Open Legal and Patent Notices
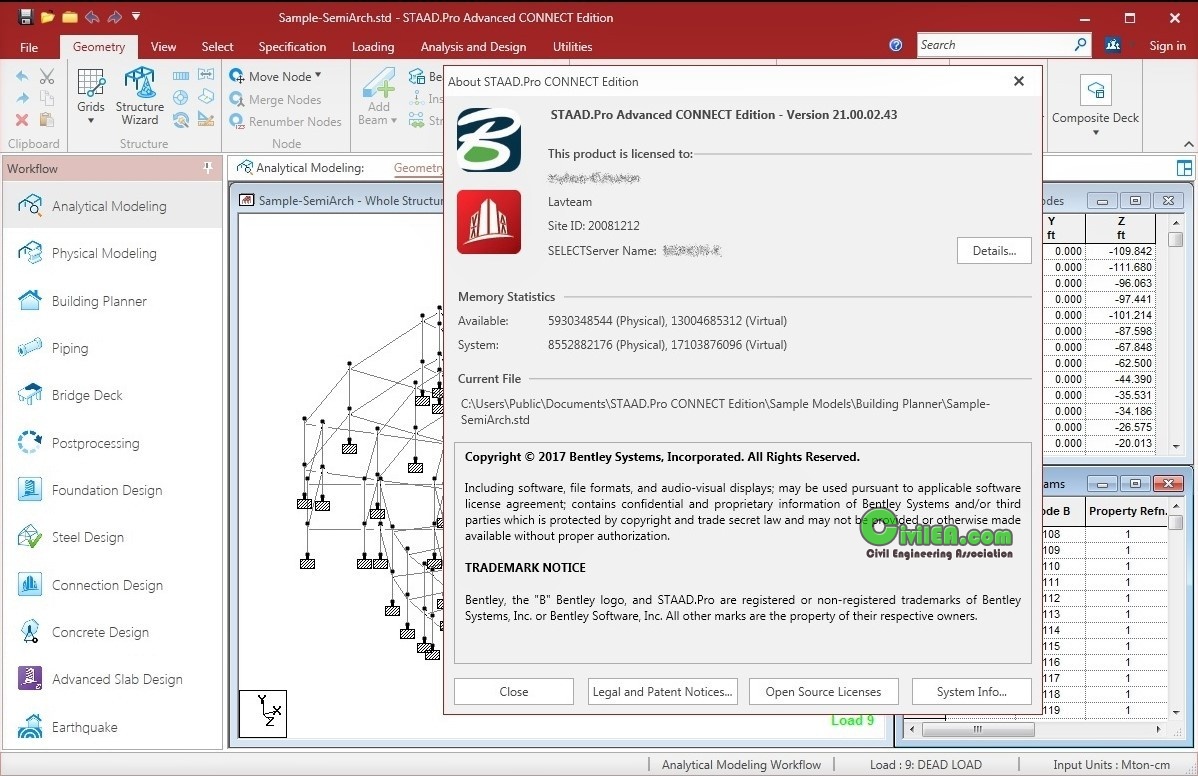 tap(662, 691)
